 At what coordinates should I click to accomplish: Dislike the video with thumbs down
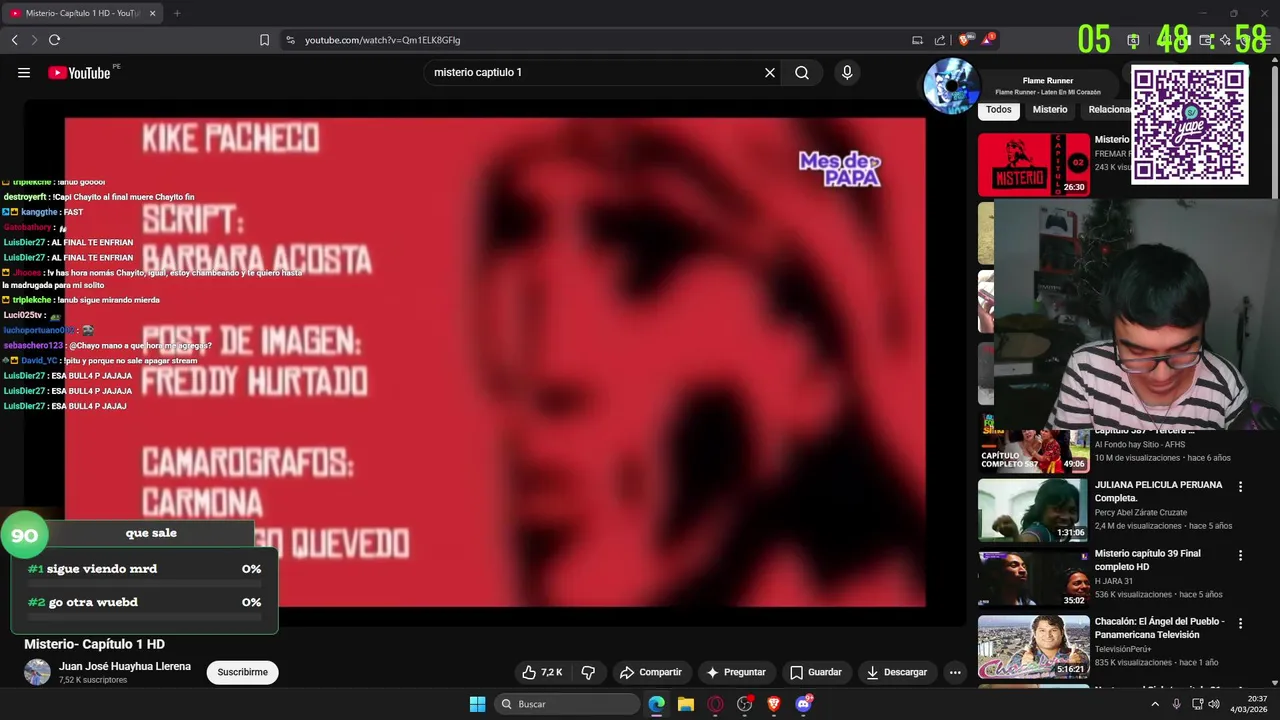click(x=588, y=672)
